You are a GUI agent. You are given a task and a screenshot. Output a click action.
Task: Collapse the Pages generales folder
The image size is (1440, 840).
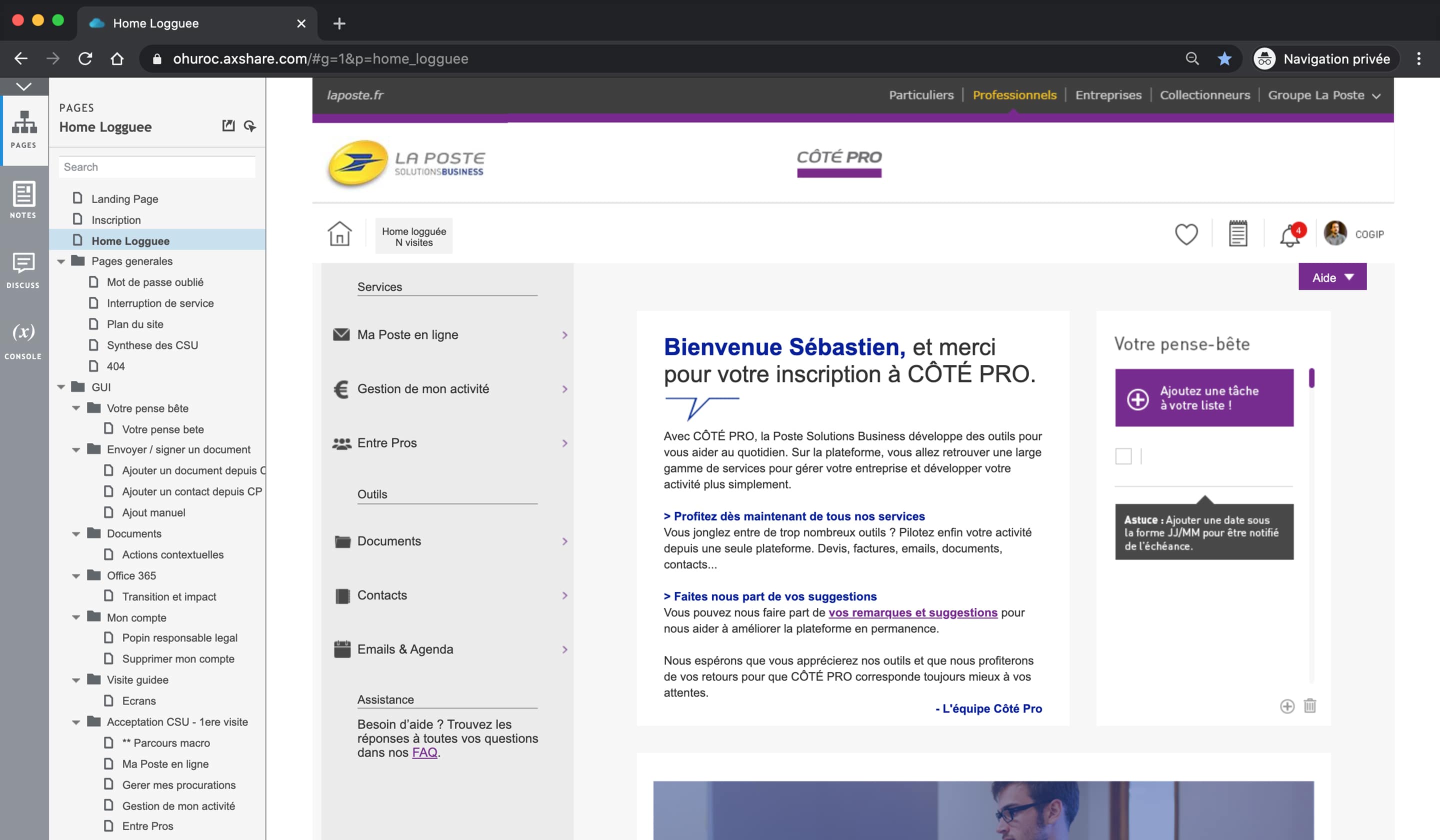pos(61,261)
